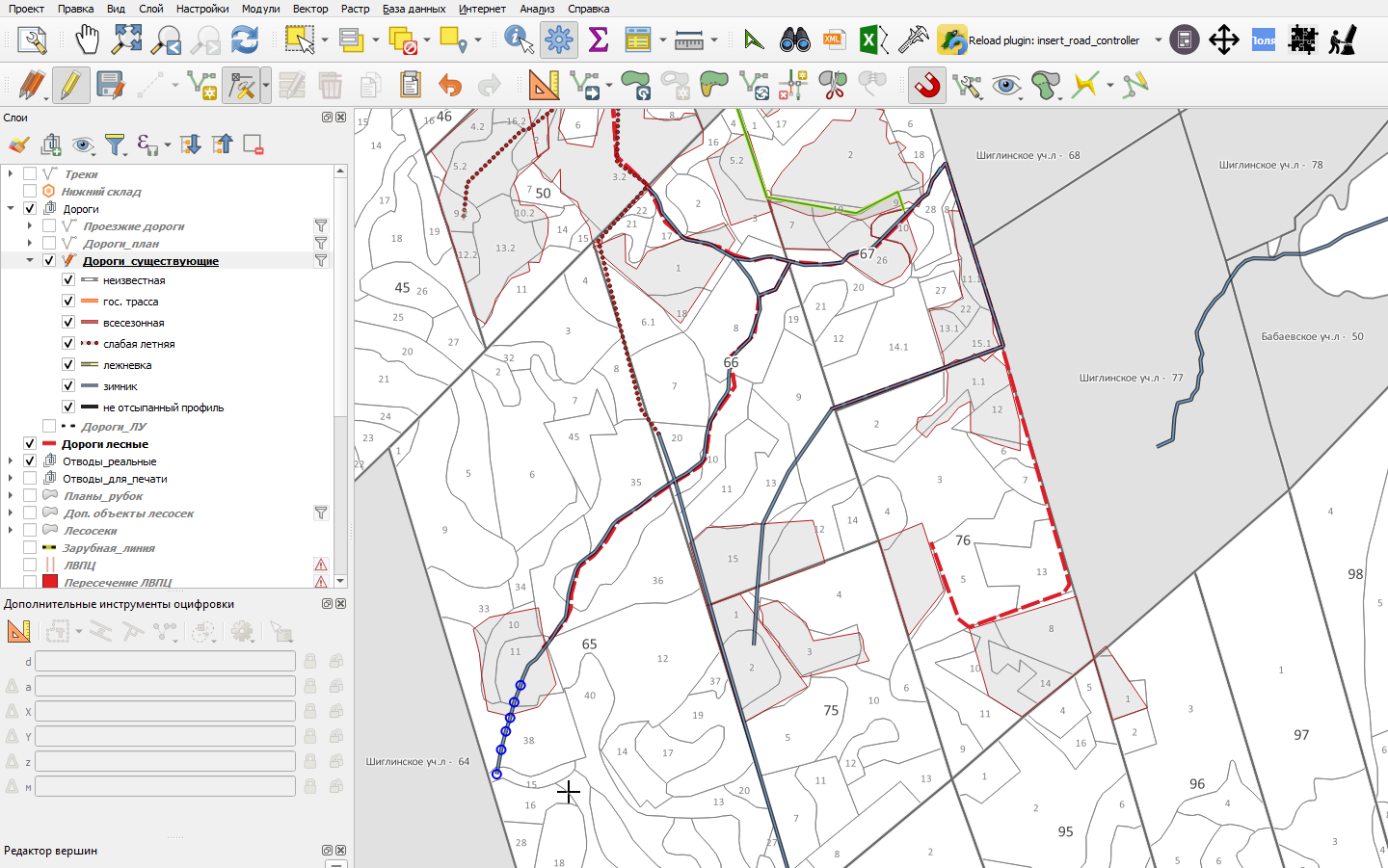Open the Statistical Summary sigma icon
Image resolution: width=1388 pixels, height=868 pixels.
[599, 39]
